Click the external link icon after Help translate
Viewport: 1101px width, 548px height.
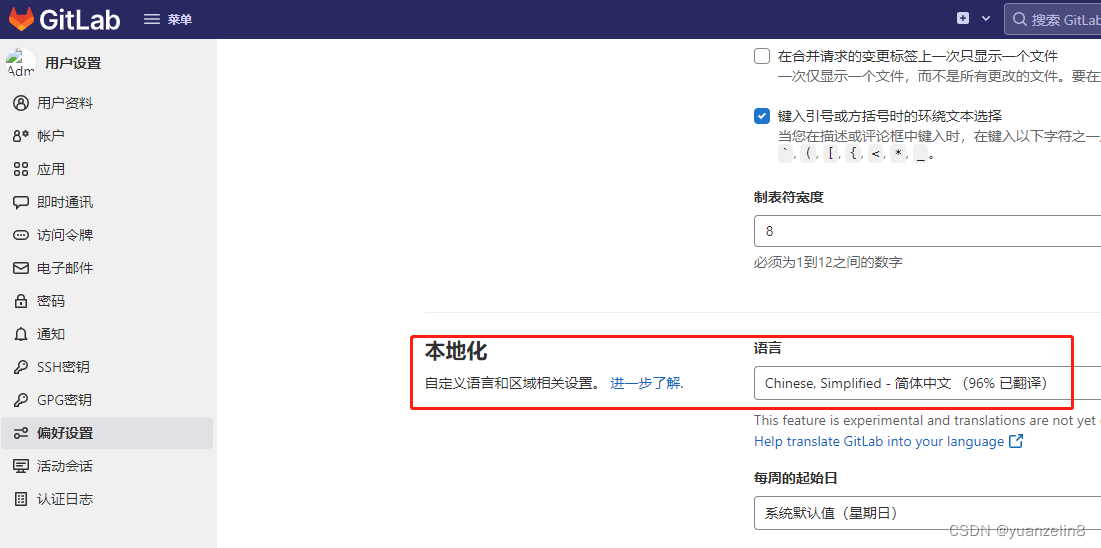[x=1016, y=441]
